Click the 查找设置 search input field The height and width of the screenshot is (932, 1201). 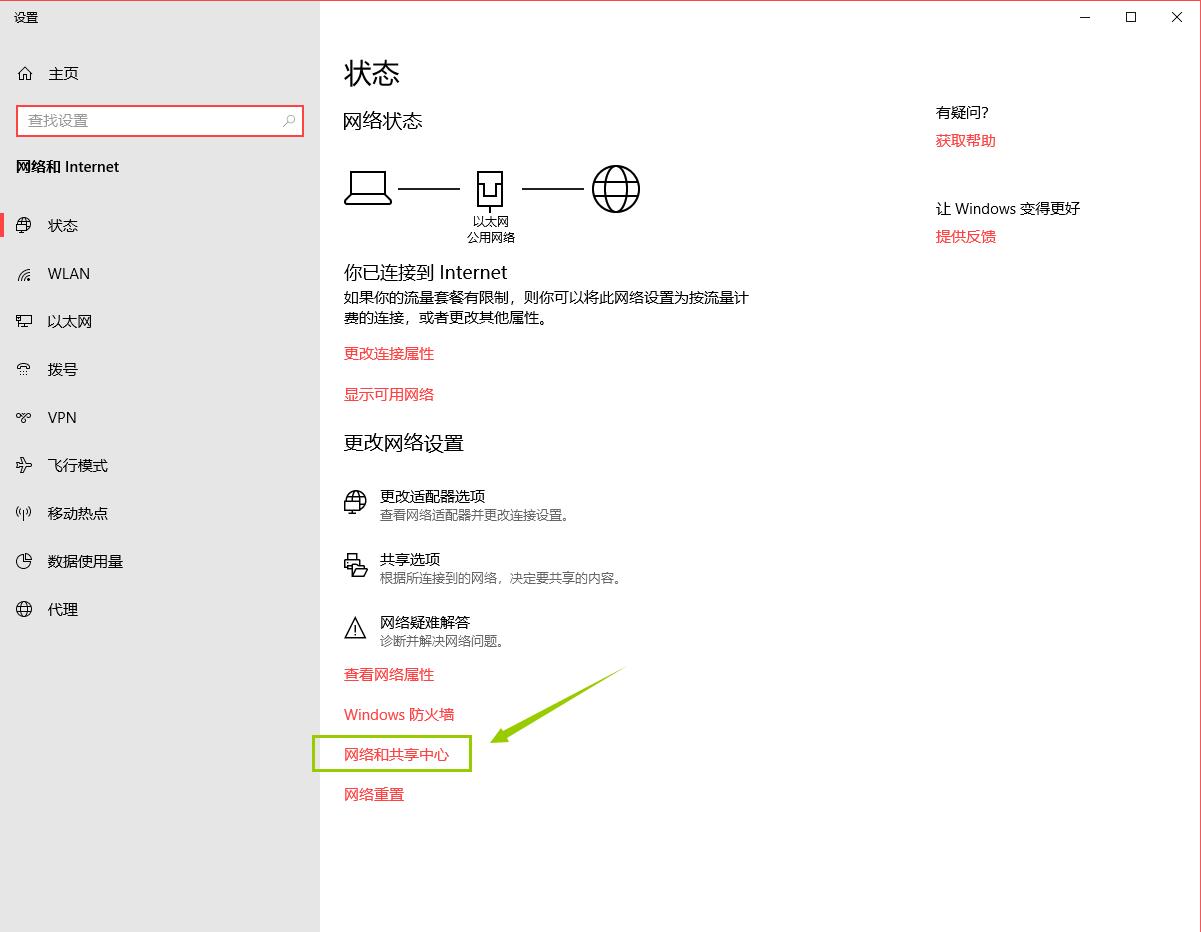click(150, 121)
